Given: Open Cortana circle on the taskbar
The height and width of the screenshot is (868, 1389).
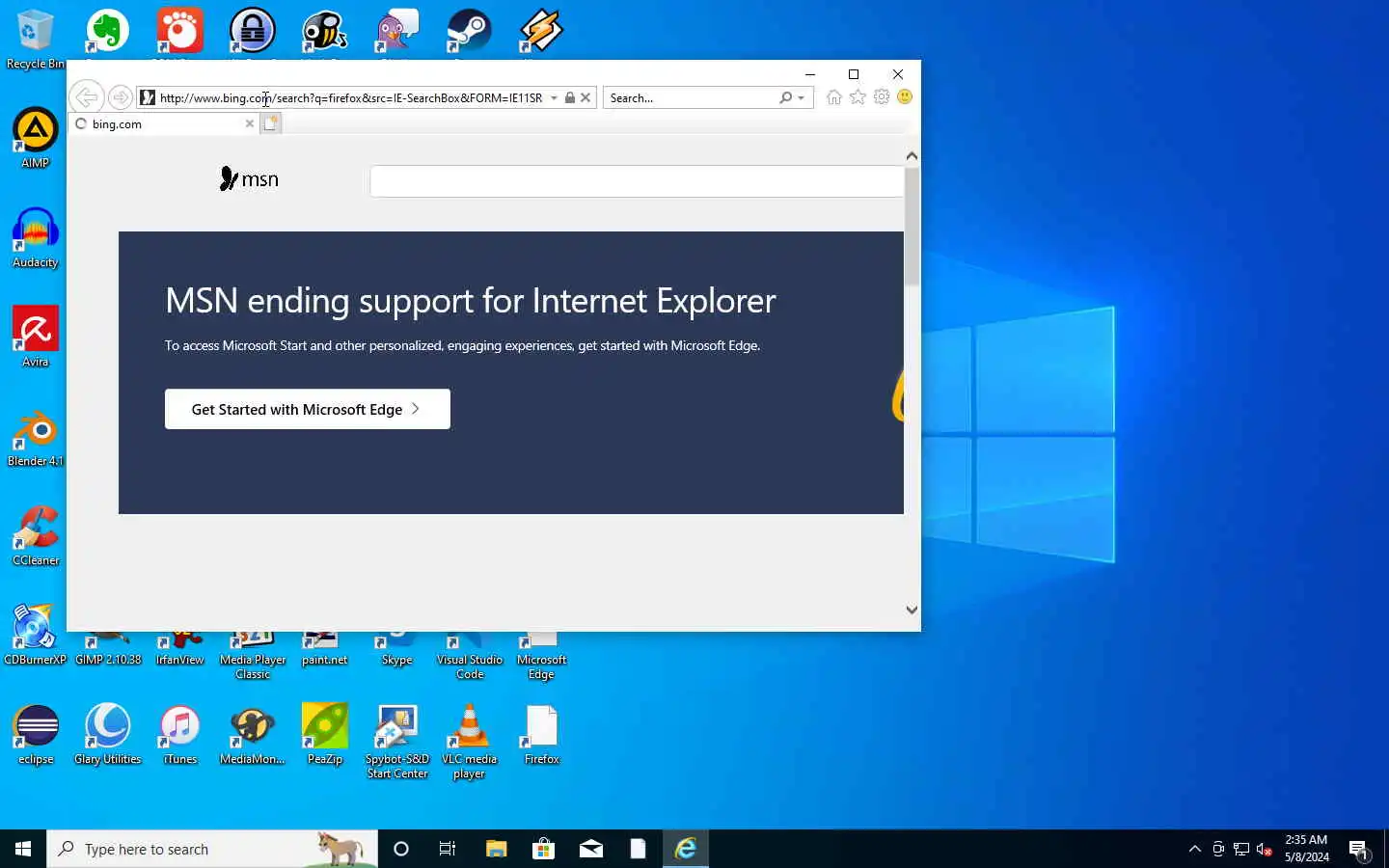Looking at the screenshot, I should coord(401,849).
